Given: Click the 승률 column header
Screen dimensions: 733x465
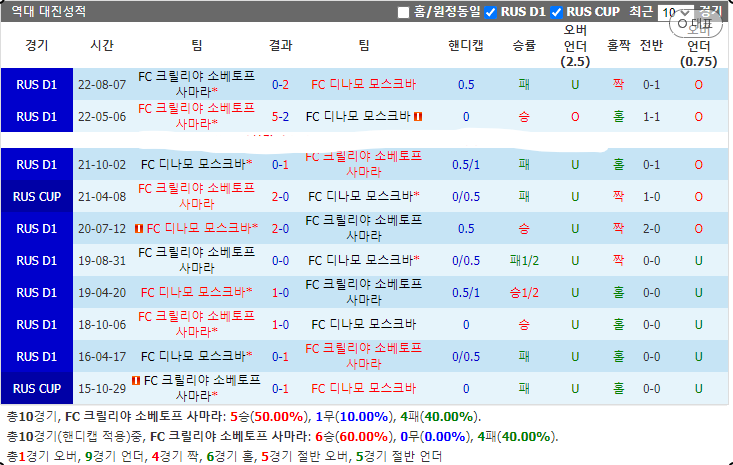Looking at the screenshot, I should [x=524, y=45].
